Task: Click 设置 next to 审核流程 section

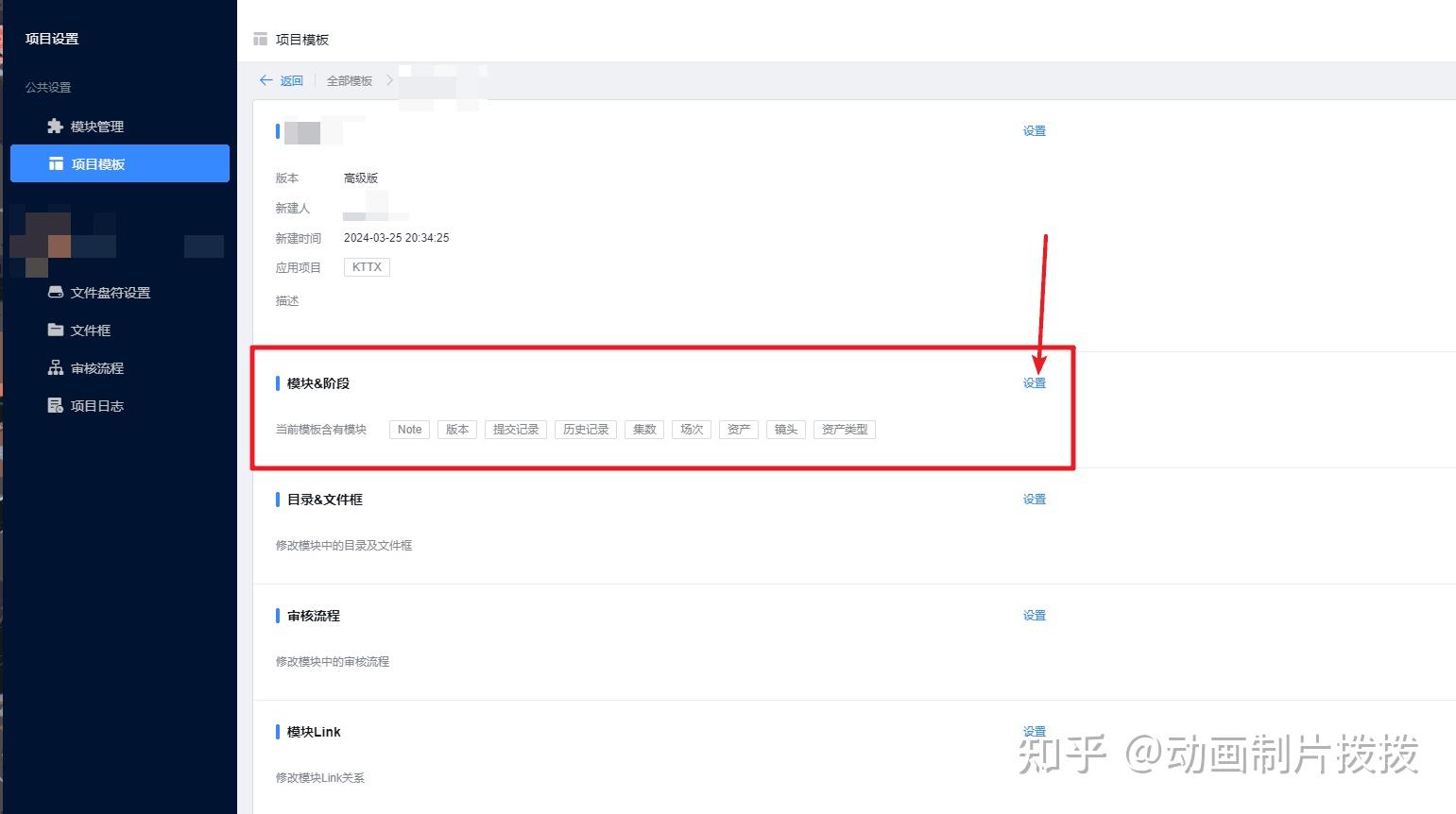Action: click(1034, 615)
